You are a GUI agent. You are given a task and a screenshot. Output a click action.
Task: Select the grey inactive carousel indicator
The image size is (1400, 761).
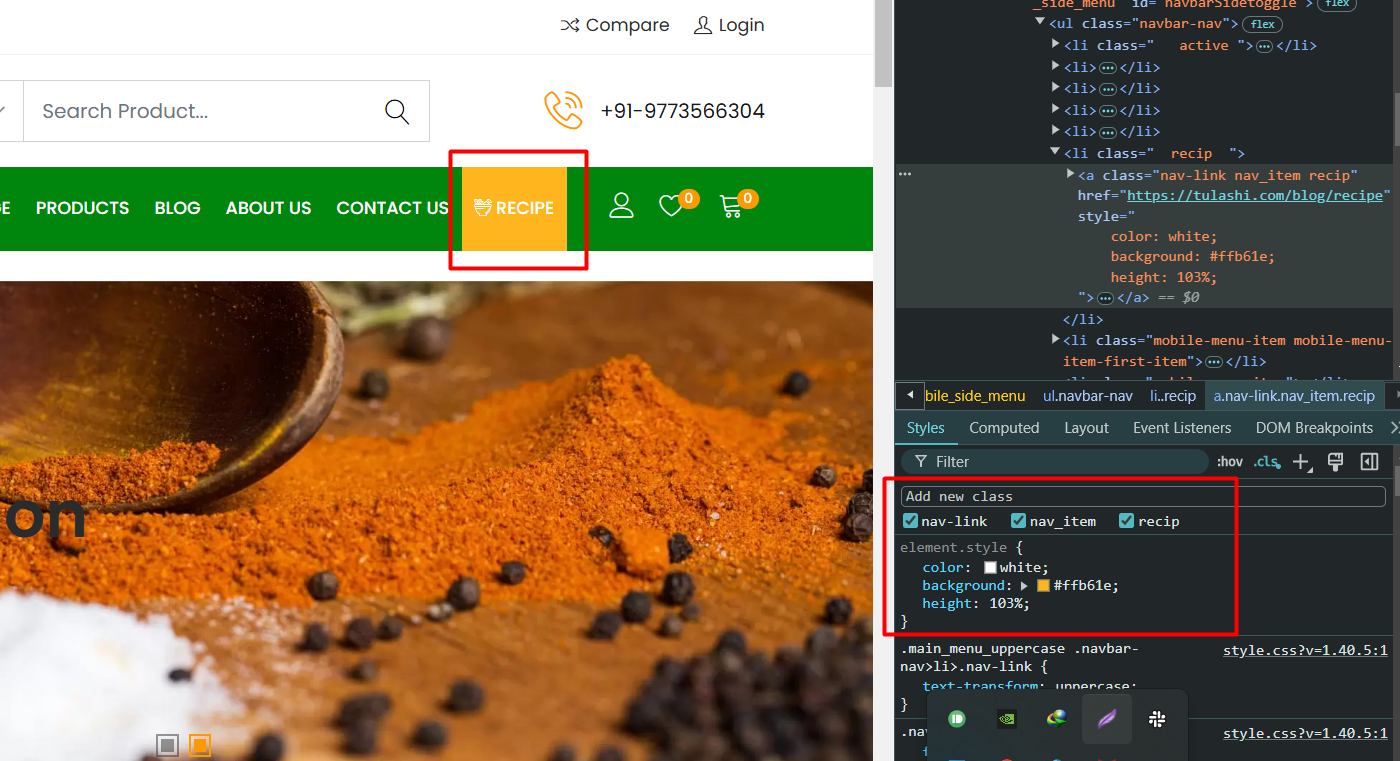(x=168, y=745)
